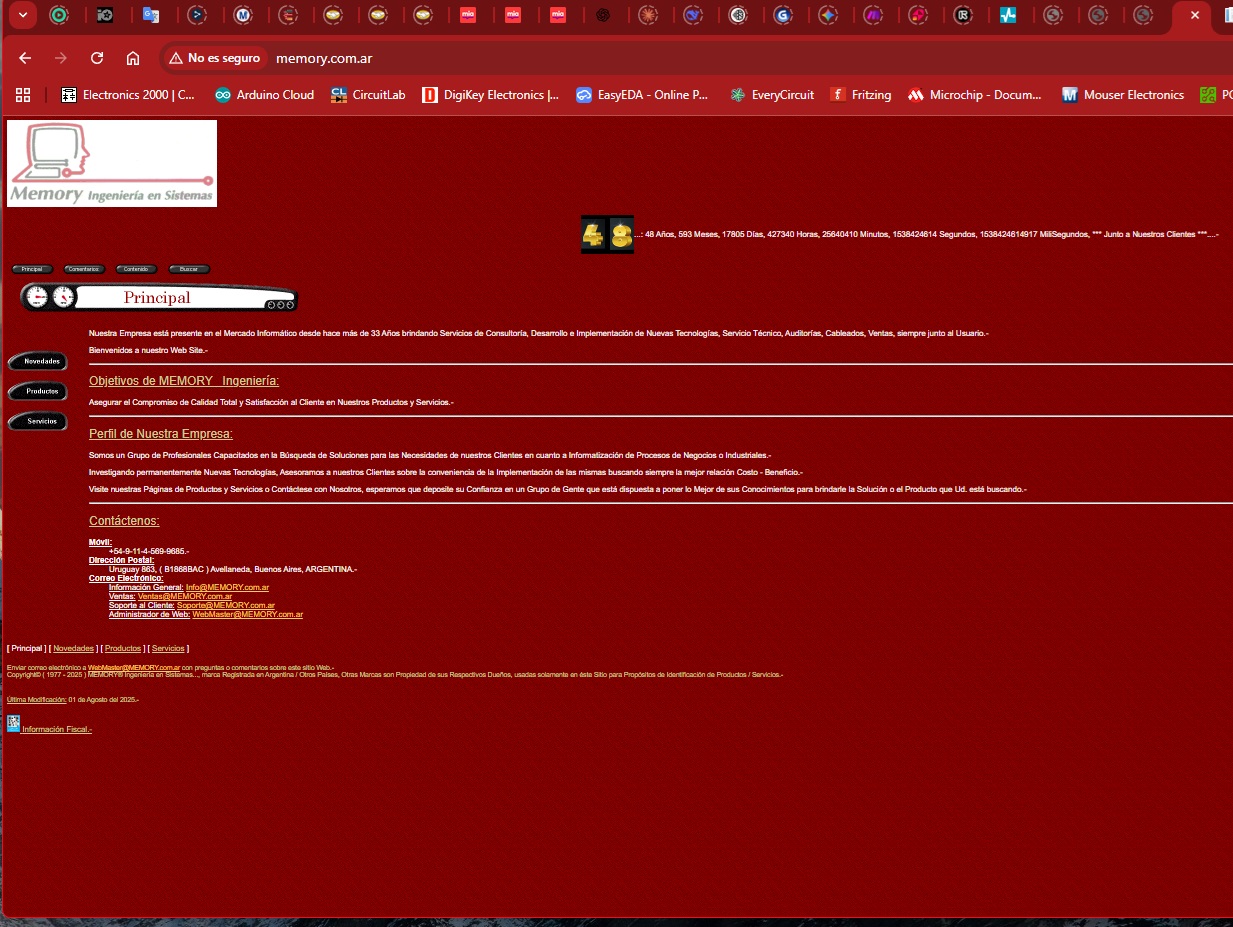The image size is (1233, 927).
Task: Open the tab search dropdown
Action: click(22, 16)
